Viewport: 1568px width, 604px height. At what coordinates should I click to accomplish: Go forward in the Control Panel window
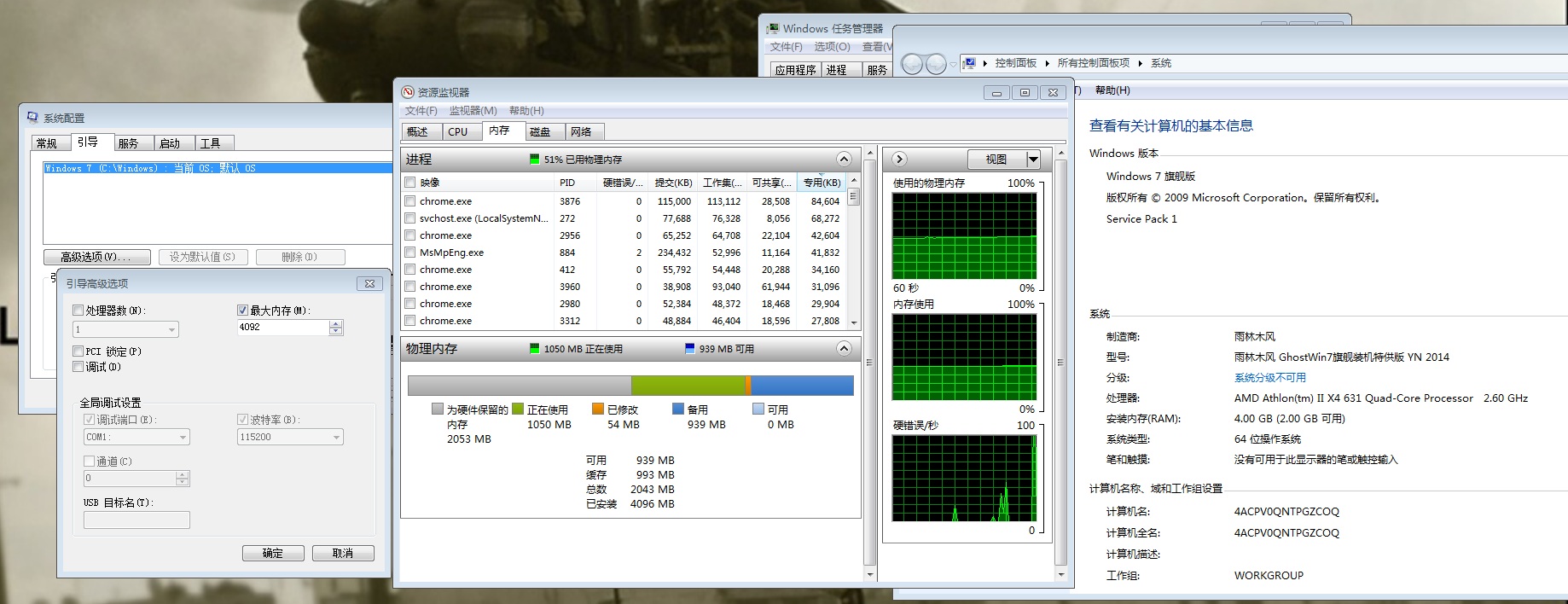click(x=936, y=64)
